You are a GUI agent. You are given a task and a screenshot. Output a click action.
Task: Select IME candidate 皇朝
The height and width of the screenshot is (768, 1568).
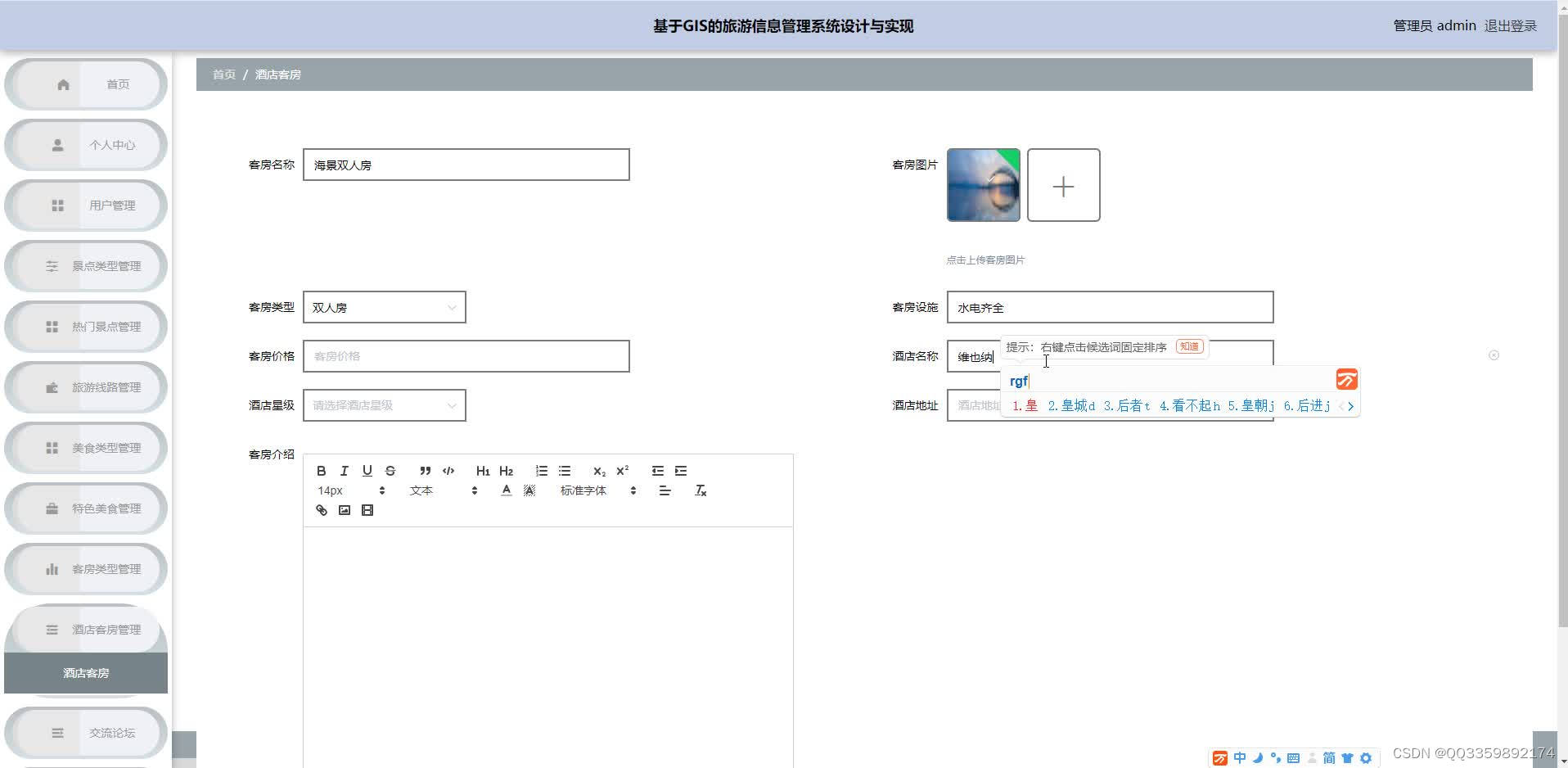pyautogui.click(x=1250, y=406)
